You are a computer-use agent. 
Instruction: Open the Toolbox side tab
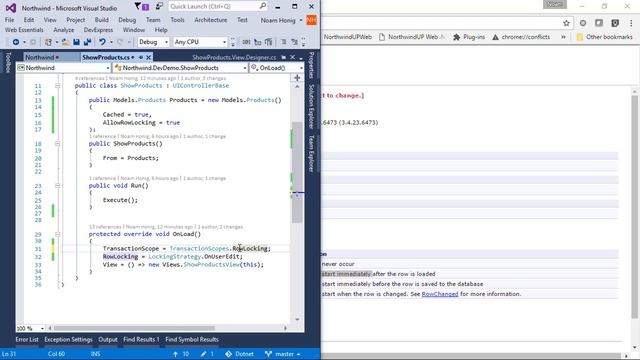[x=8, y=63]
